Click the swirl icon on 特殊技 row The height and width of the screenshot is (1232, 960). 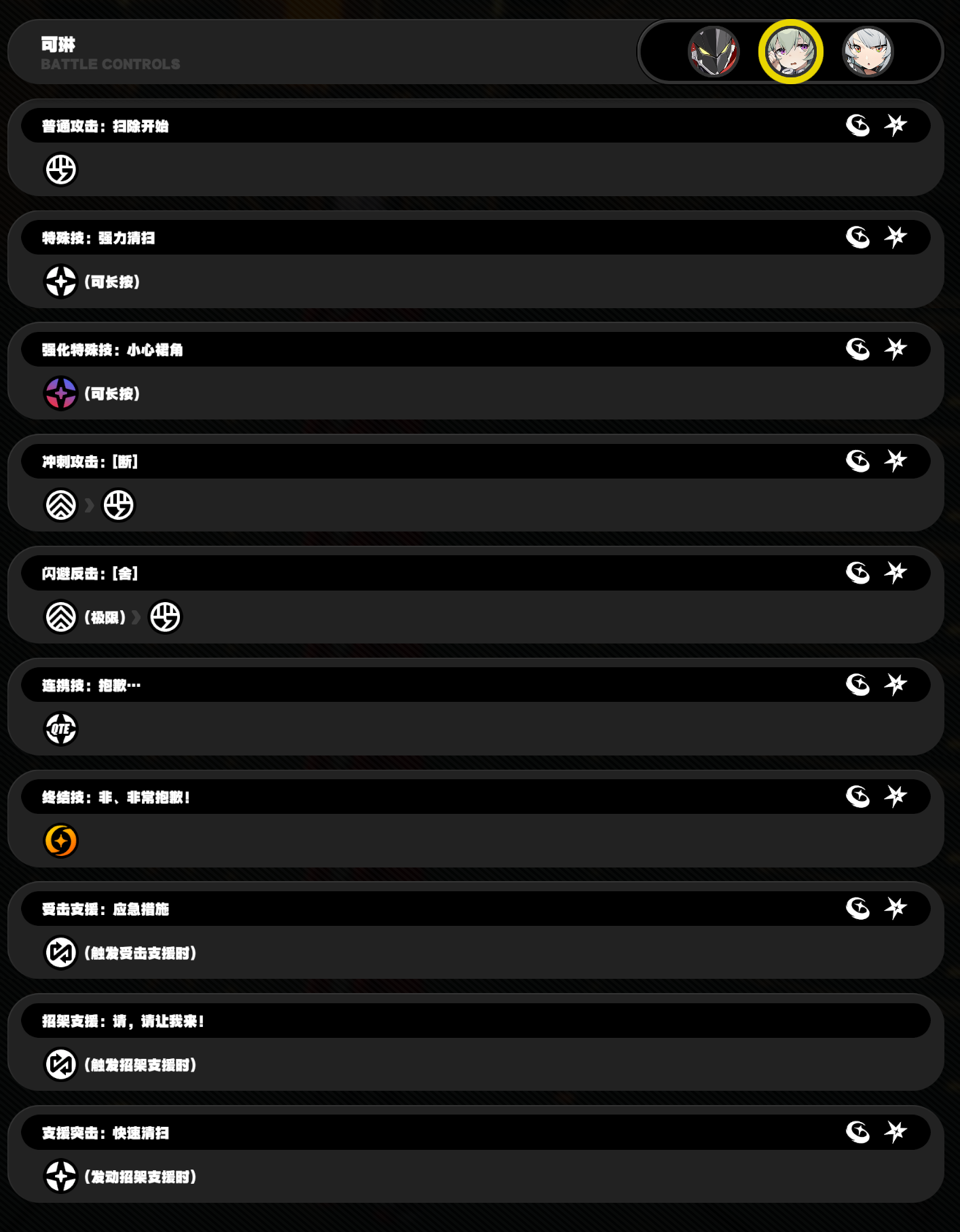pos(858,237)
